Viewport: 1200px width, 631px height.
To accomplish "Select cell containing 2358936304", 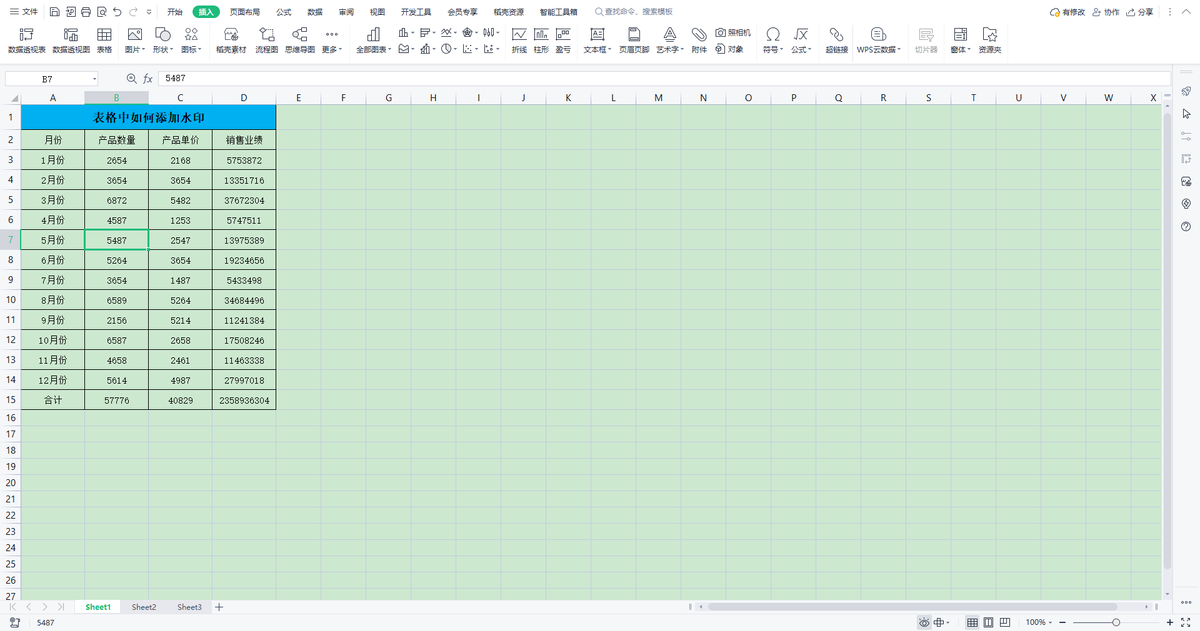I will [244, 400].
